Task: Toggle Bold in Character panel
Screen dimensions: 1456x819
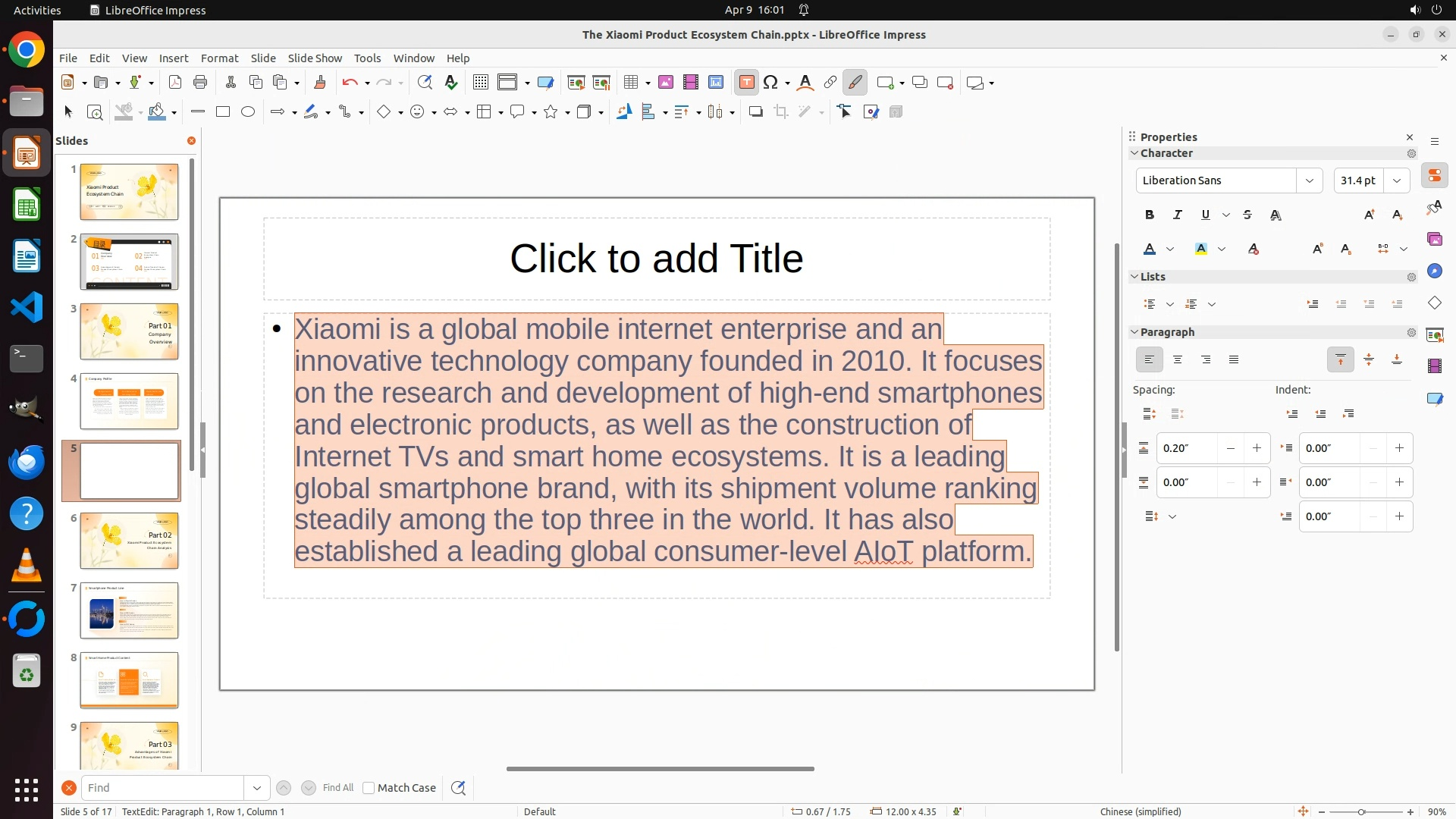Action: (x=1150, y=215)
